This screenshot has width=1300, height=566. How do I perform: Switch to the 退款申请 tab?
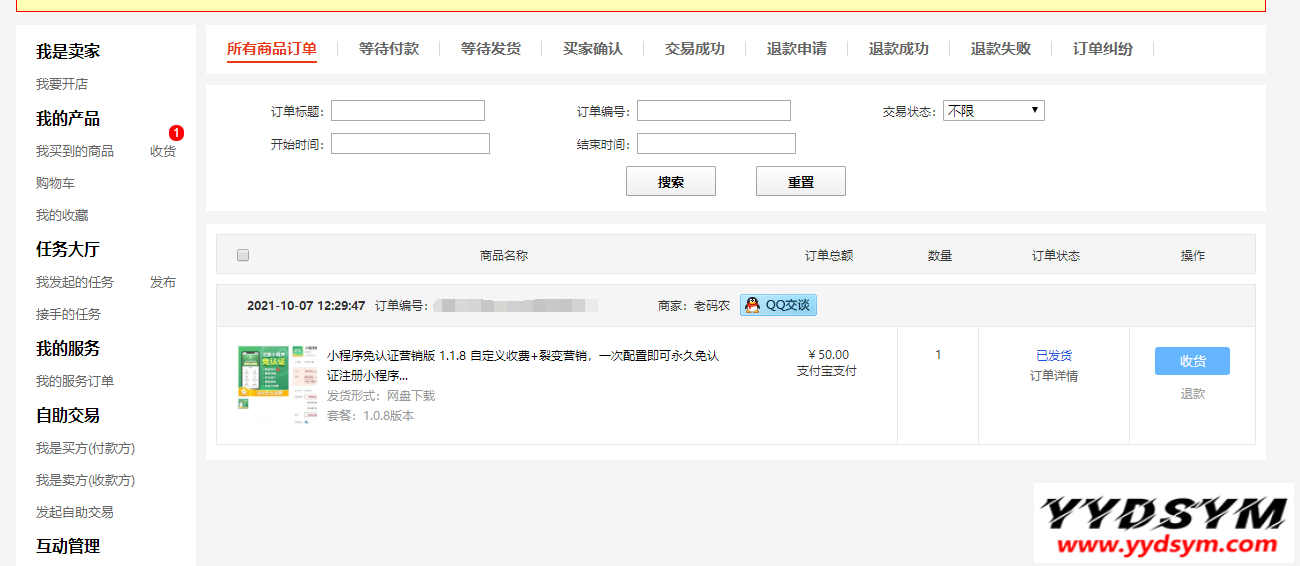796,48
